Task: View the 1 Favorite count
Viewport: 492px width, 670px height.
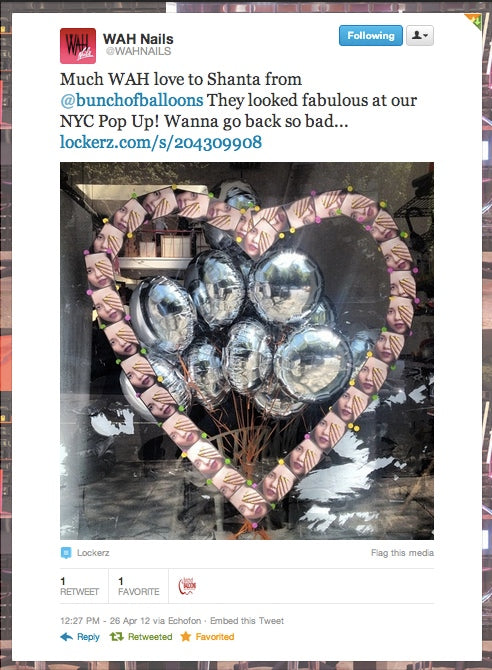Action: tap(138, 586)
